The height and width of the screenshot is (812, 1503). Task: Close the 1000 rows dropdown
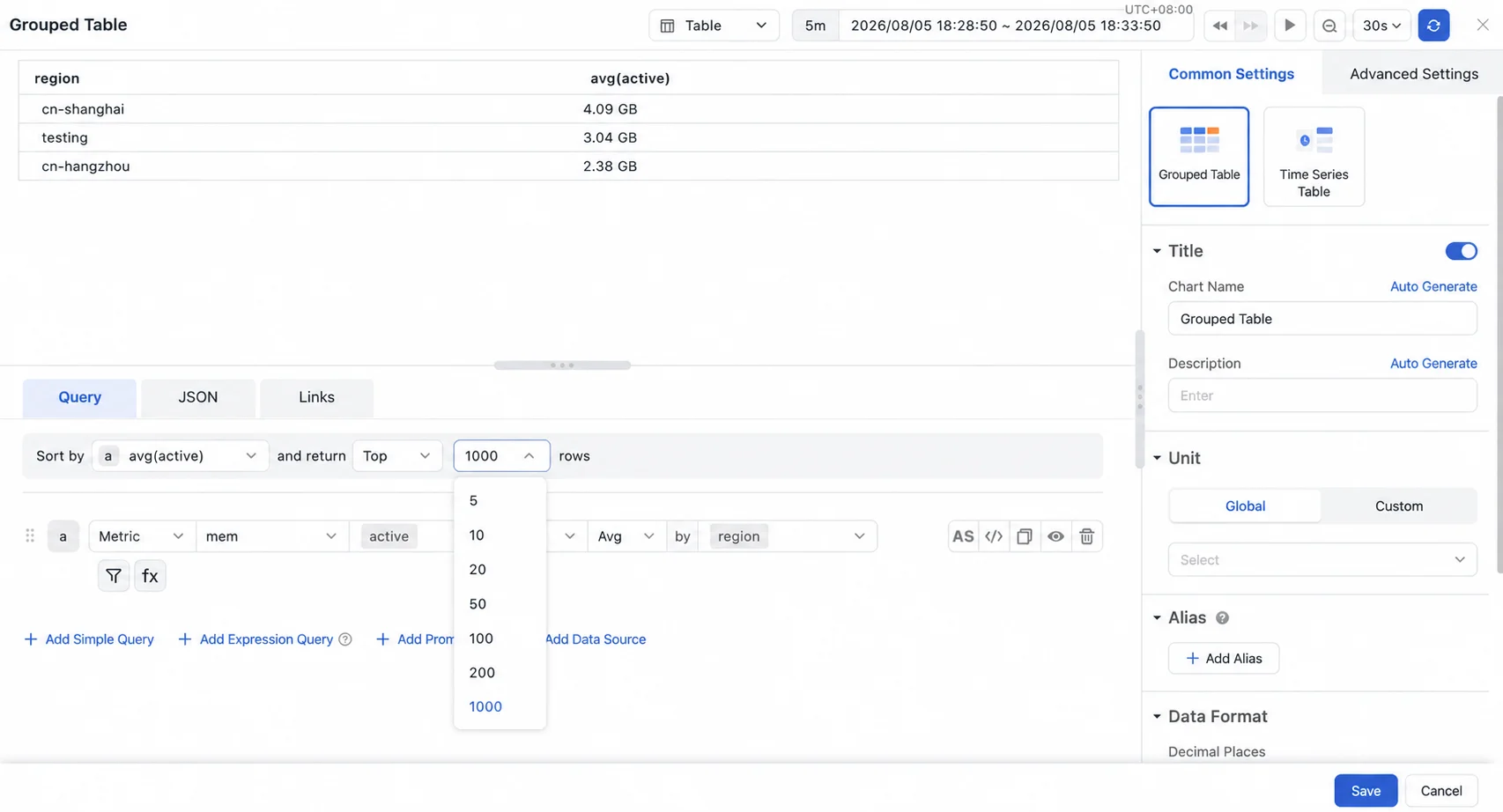[x=501, y=456]
